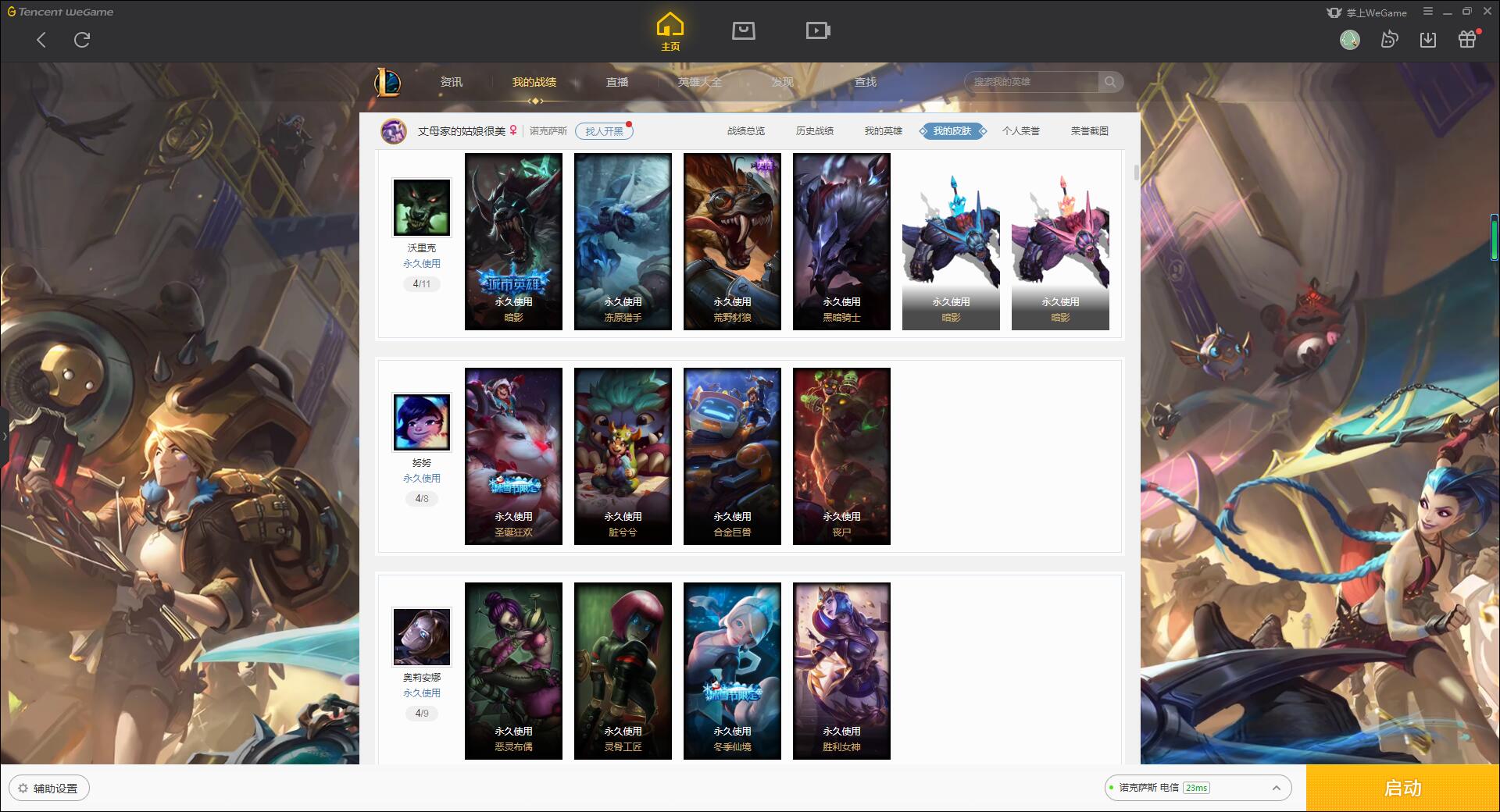Open the 黑暗骑士 skin card
Image resolution: width=1500 pixels, height=812 pixels.
pos(841,241)
